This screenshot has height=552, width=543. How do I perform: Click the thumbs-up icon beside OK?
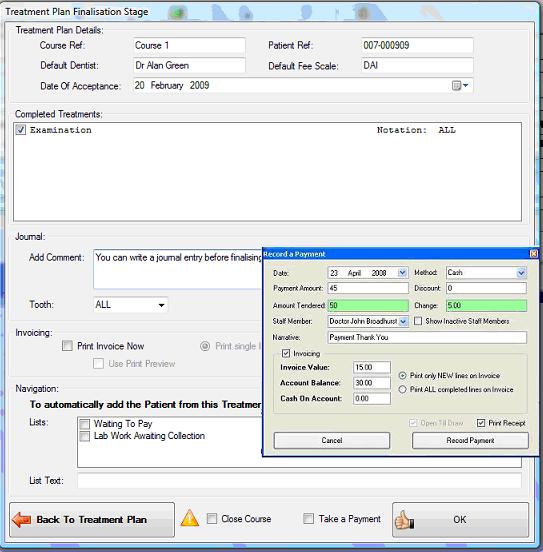click(404, 520)
